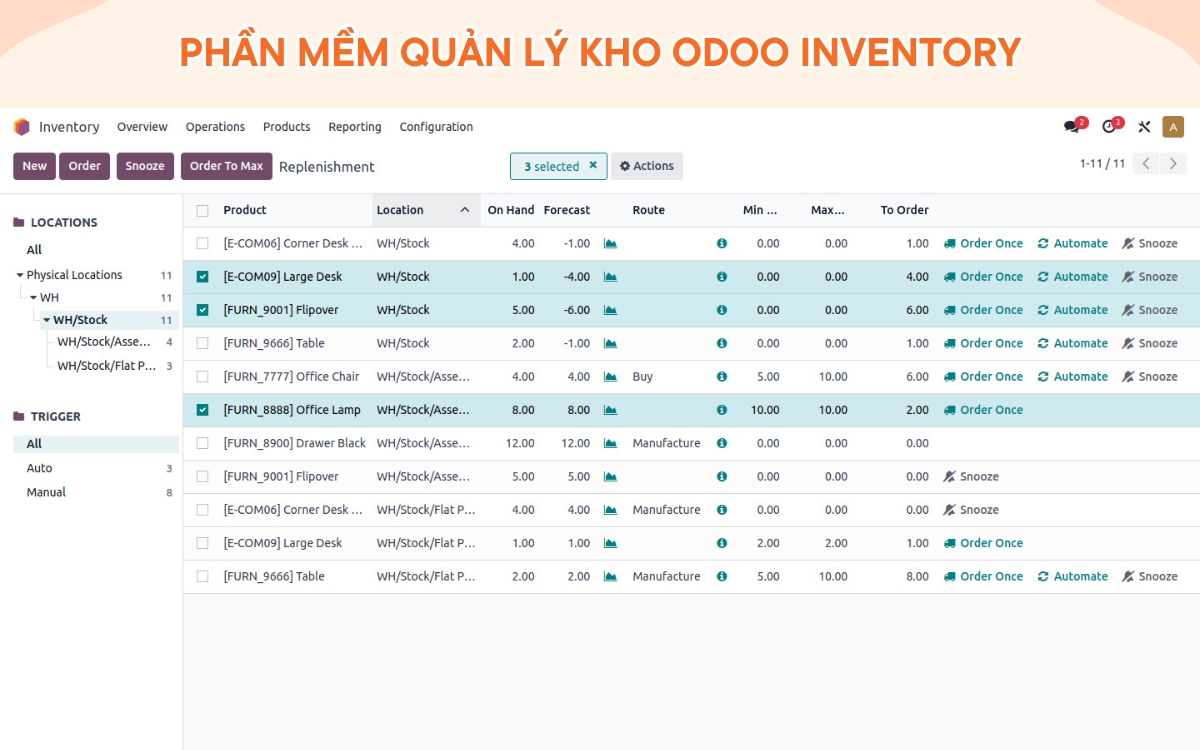
Task: Snooze Corner Desk WH/Stock/Flat P row
Action: 971,510
